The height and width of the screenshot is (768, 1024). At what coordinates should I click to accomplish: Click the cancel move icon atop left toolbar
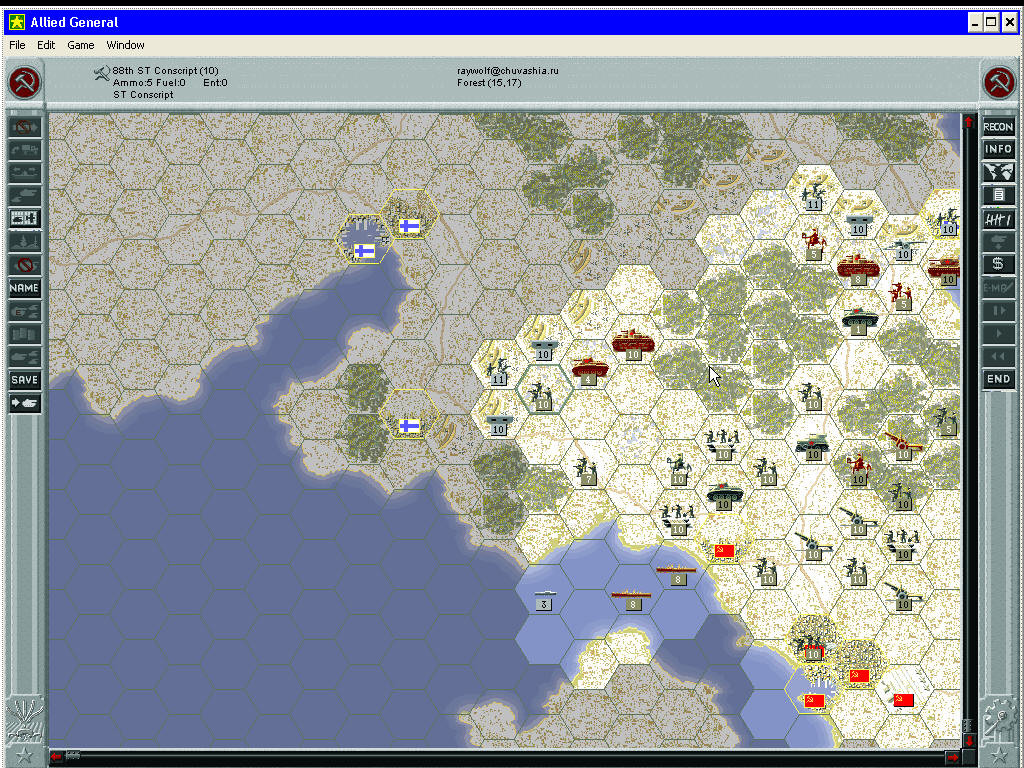pyautogui.click(x=25, y=127)
